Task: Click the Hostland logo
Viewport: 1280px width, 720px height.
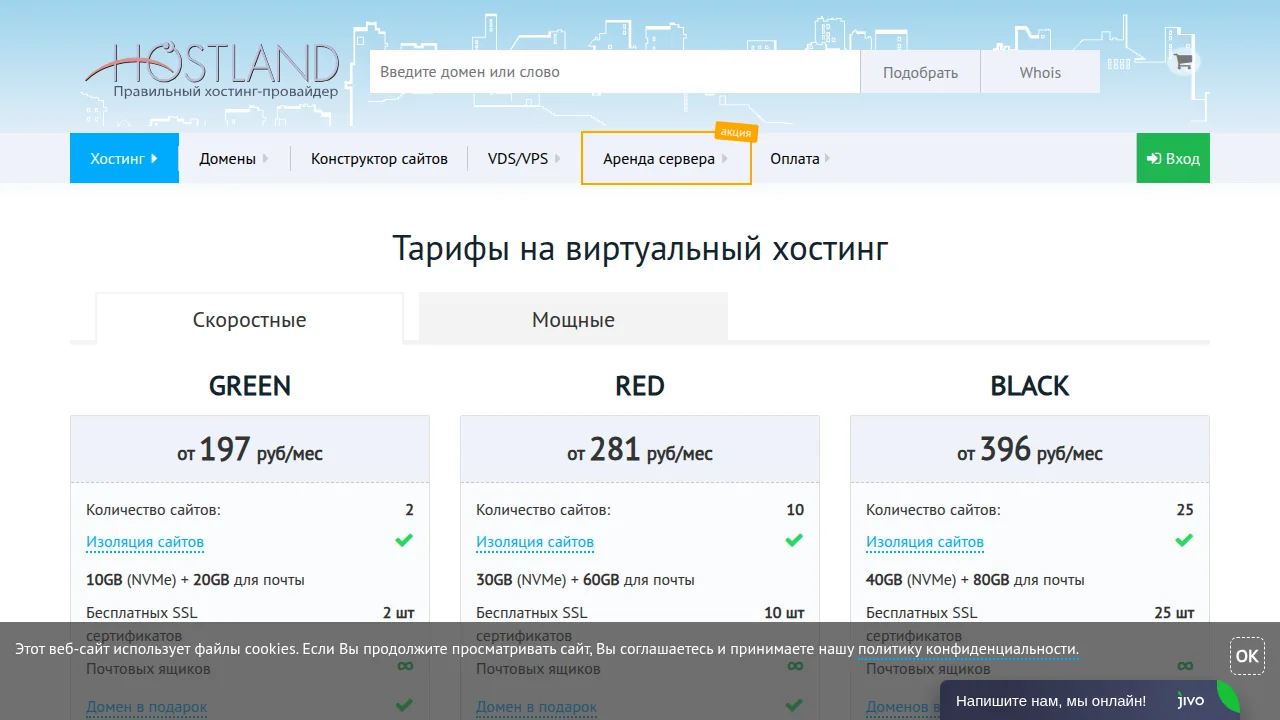Action: pos(212,70)
